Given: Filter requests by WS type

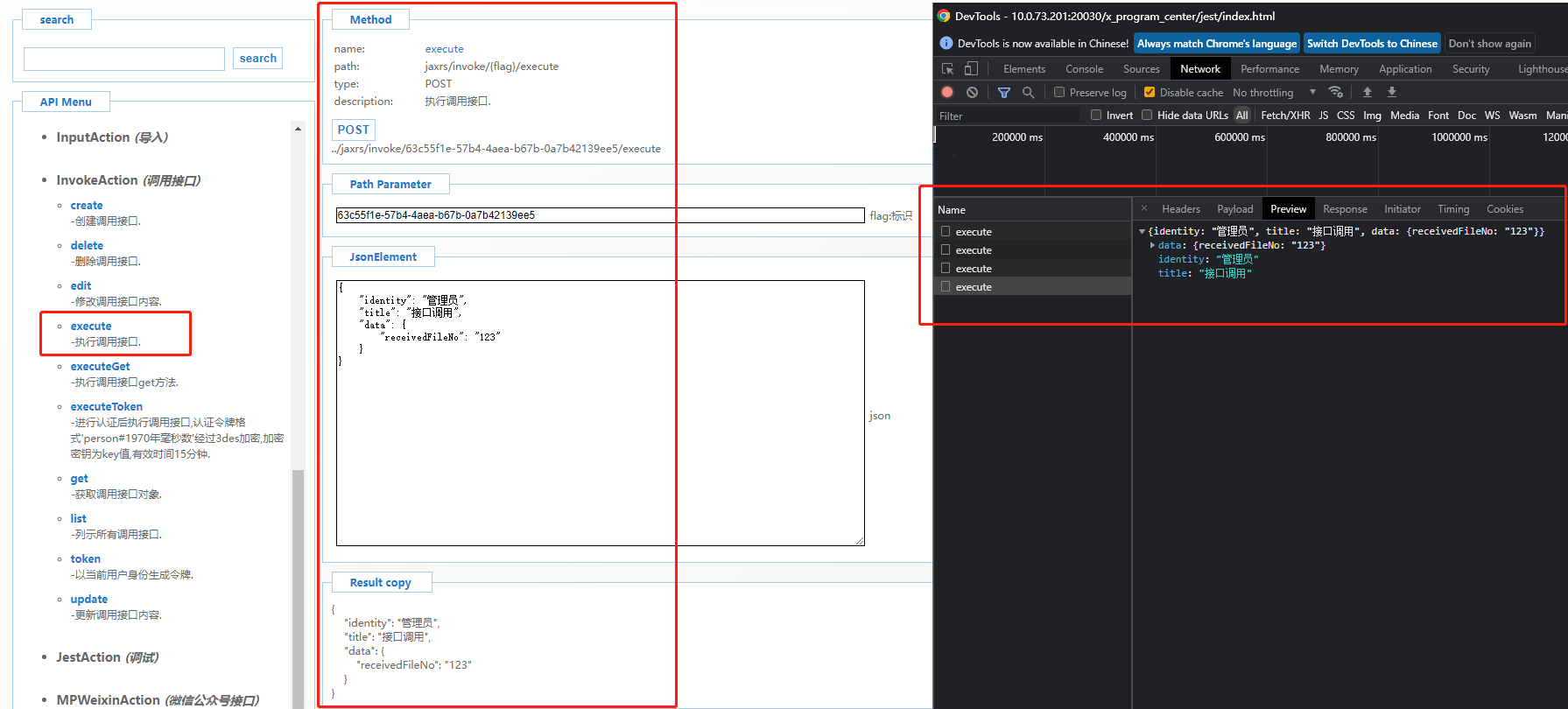Looking at the screenshot, I should [x=1492, y=116].
